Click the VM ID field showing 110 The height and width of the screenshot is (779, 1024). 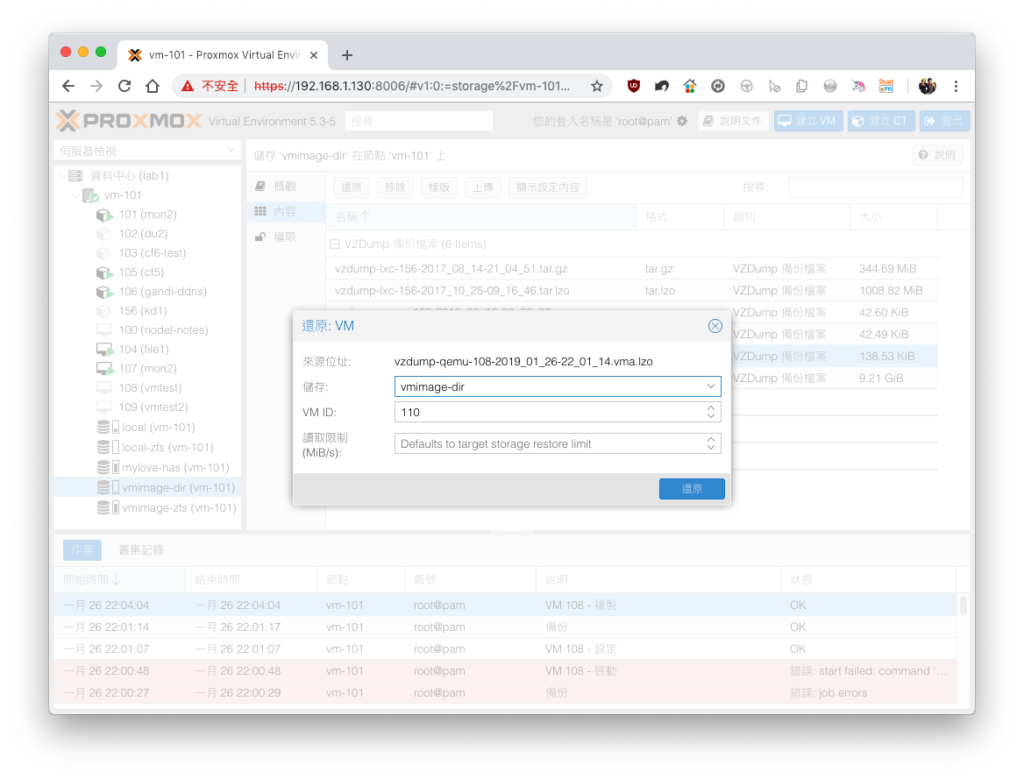coord(550,412)
